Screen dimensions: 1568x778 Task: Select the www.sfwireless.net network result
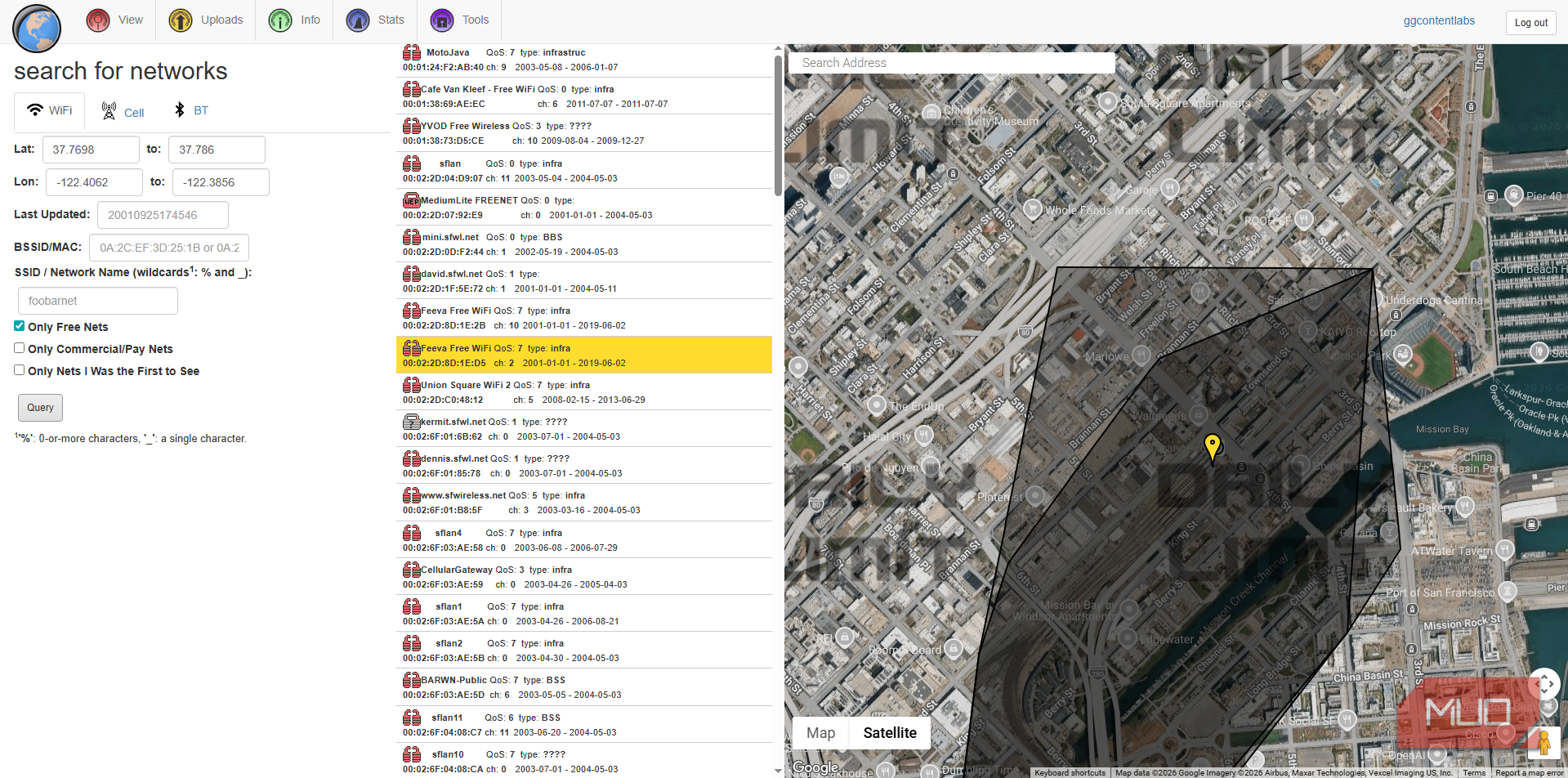click(x=584, y=503)
